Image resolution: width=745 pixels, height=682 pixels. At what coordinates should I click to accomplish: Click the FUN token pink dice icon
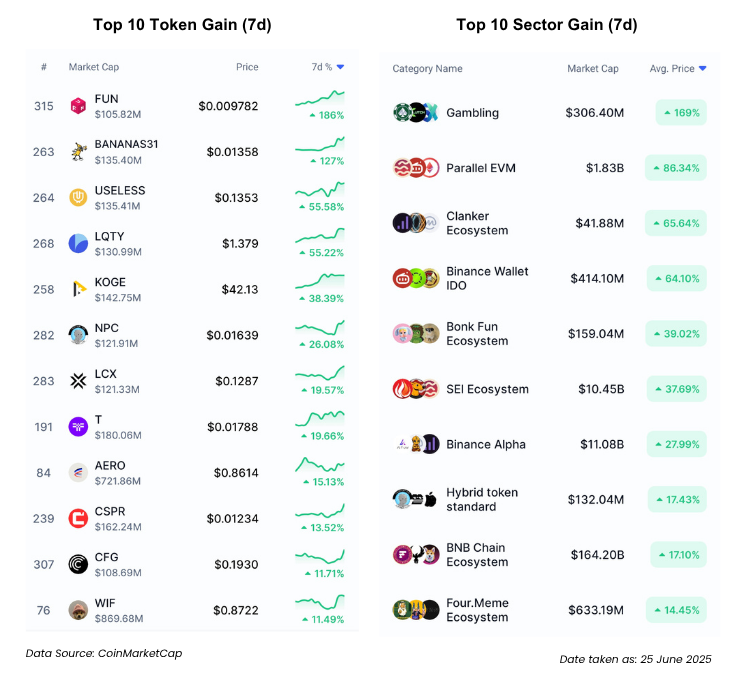pos(78,106)
